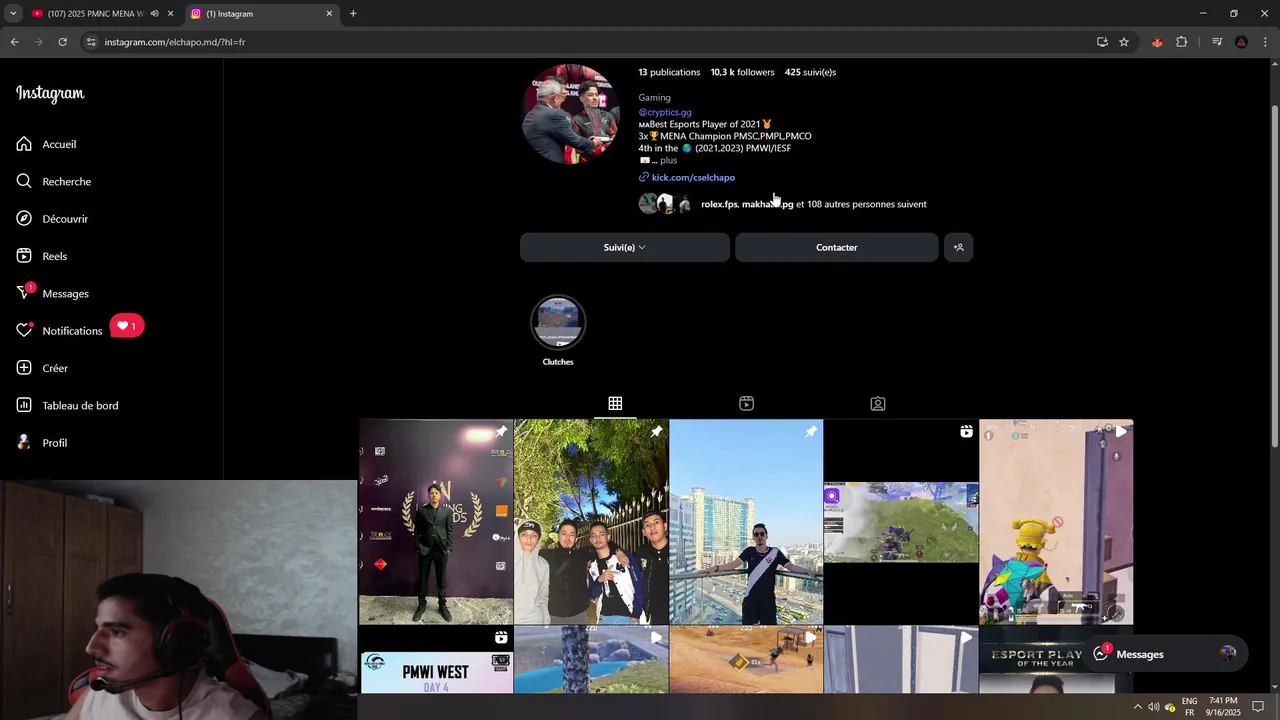Screen dimensions: 1280x720
Task: Switch ENG FR input language
Action: [1189, 707]
